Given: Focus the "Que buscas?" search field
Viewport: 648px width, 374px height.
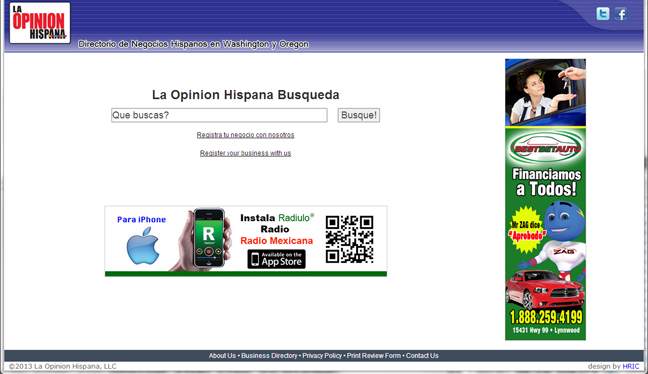Looking at the screenshot, I should point(219,115).
